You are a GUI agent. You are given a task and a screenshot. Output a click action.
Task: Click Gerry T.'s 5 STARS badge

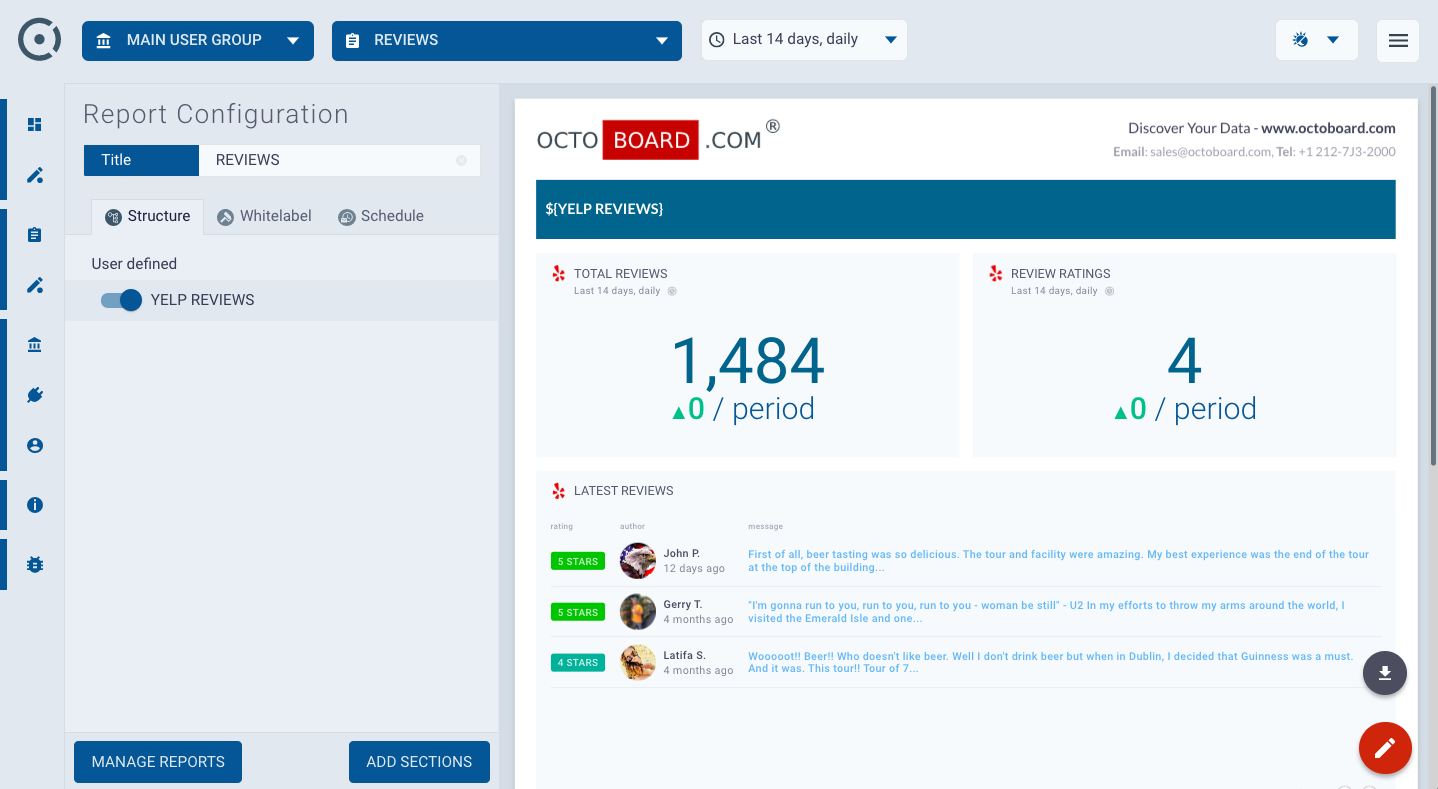[578, 612]
